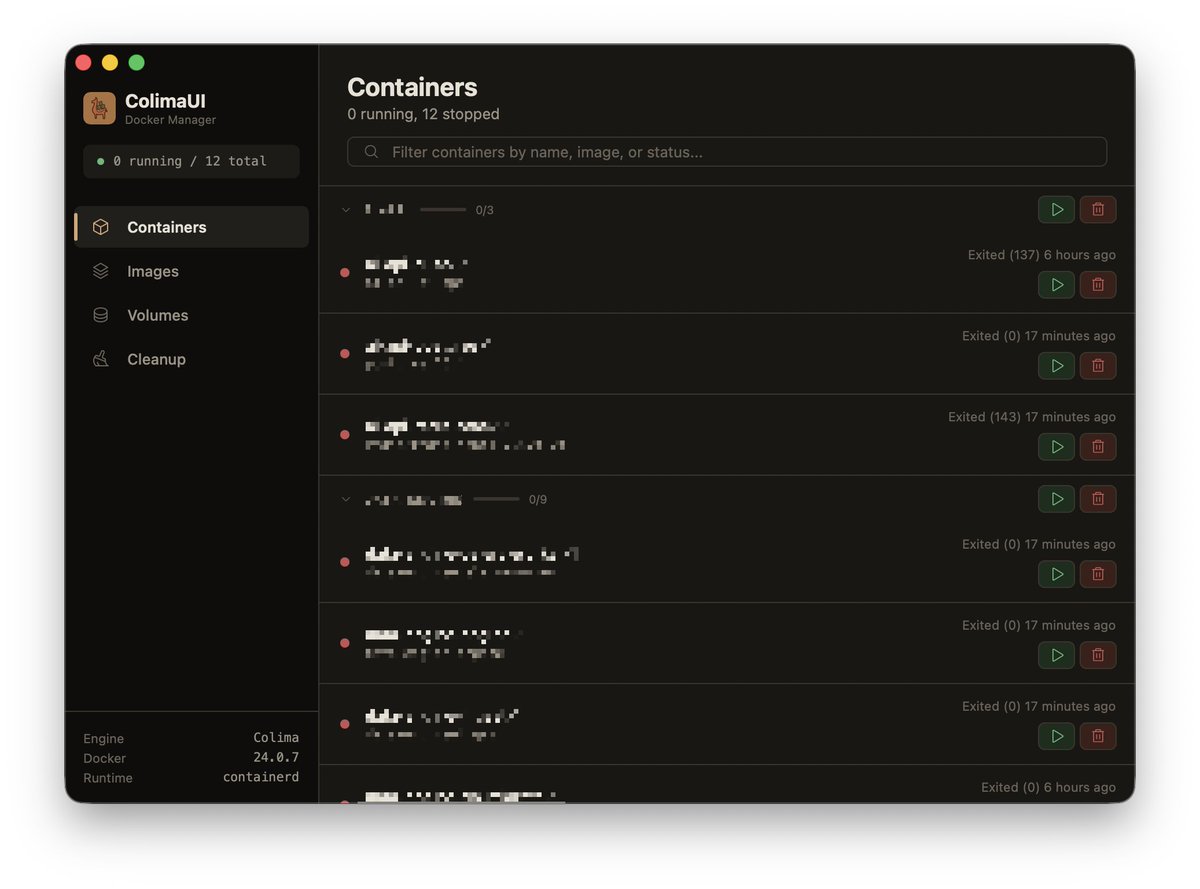Start the container that exited with code 143
1200x889 pixels.
point(1057,447)
